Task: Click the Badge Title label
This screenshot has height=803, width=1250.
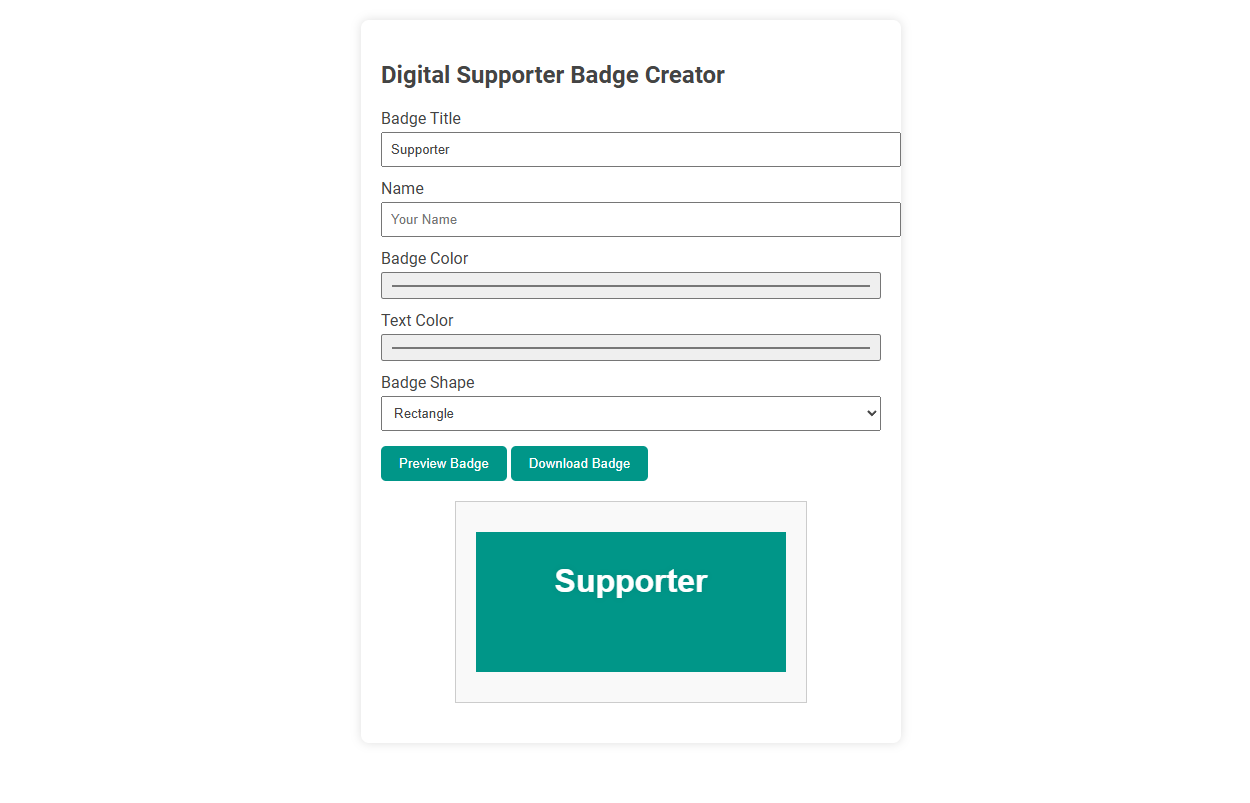Action: click(x=421, y=118)
